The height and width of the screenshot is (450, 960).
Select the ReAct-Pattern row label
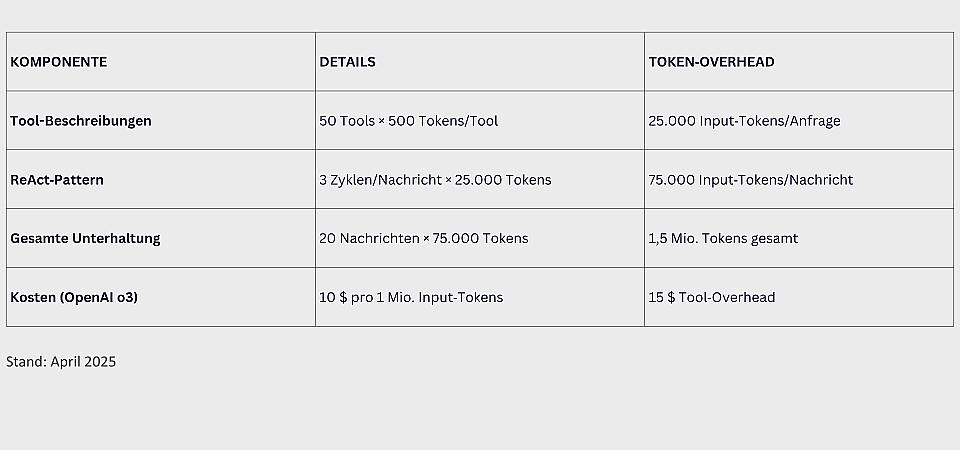[57, 180]
